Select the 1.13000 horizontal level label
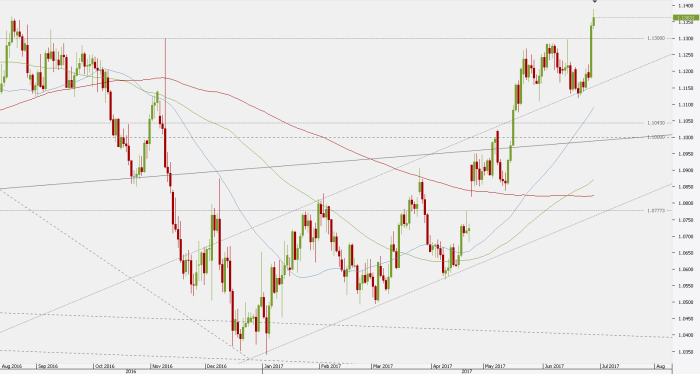This screenshot has height=374, width=700. click(656, 38)
